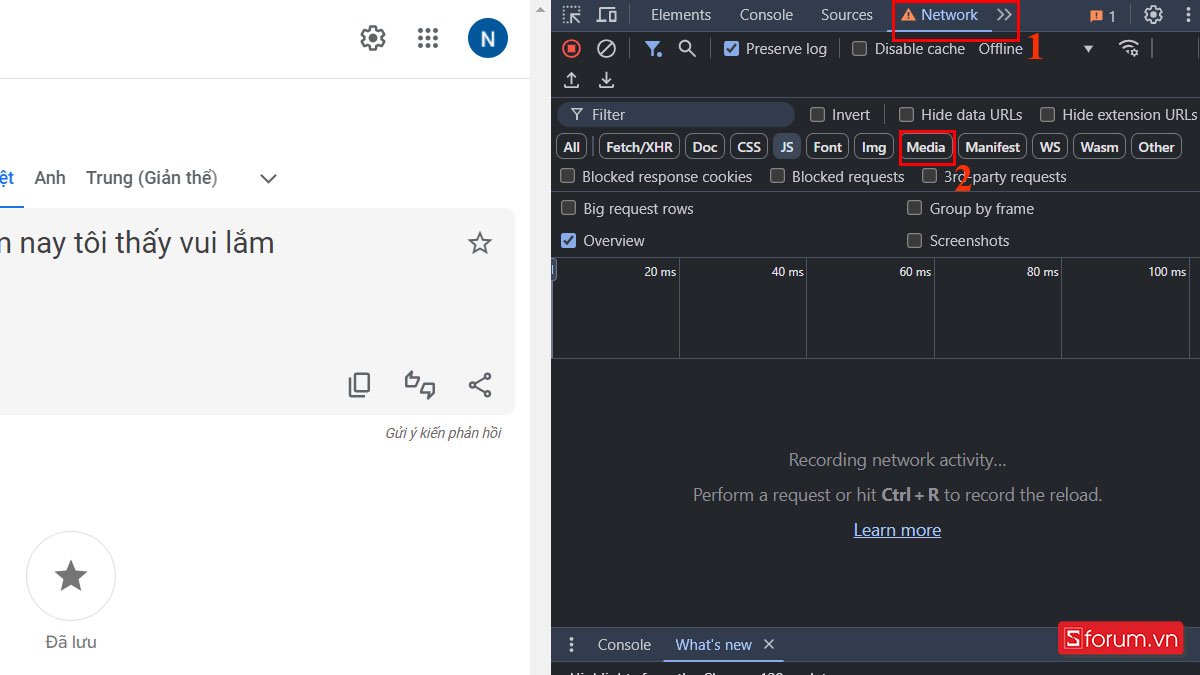Toggle device toolbar emulation icon
Screen dimensions: 1200x675
607,15
